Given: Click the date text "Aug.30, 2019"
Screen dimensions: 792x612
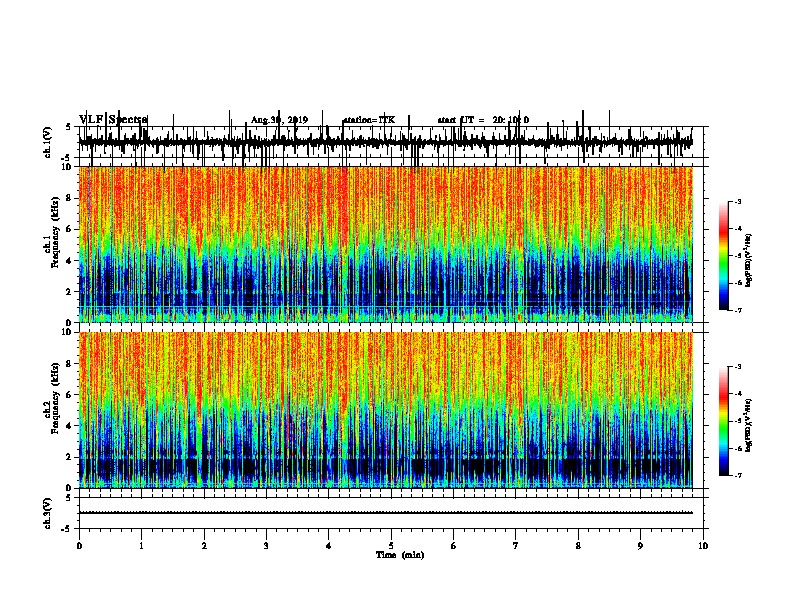Looking at the screenshot, I should click(x=279, y=120).
